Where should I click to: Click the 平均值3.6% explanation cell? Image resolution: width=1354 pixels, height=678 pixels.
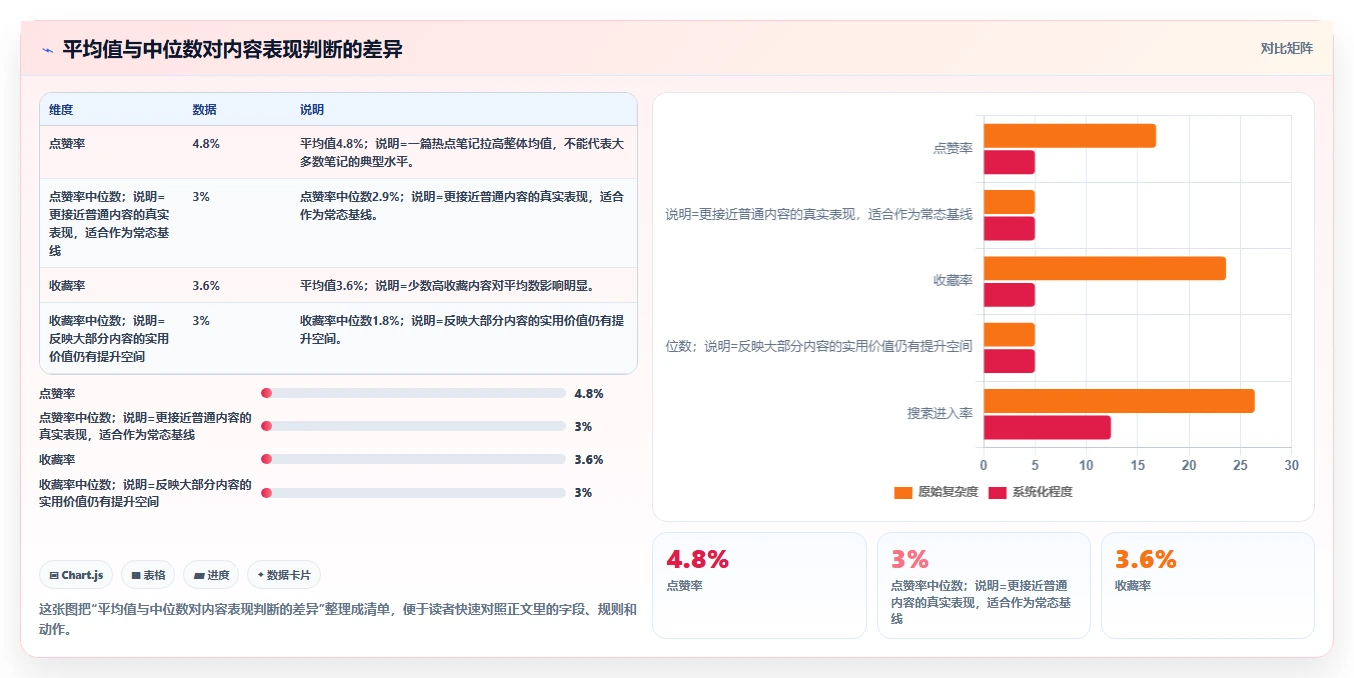click(448, 286)
